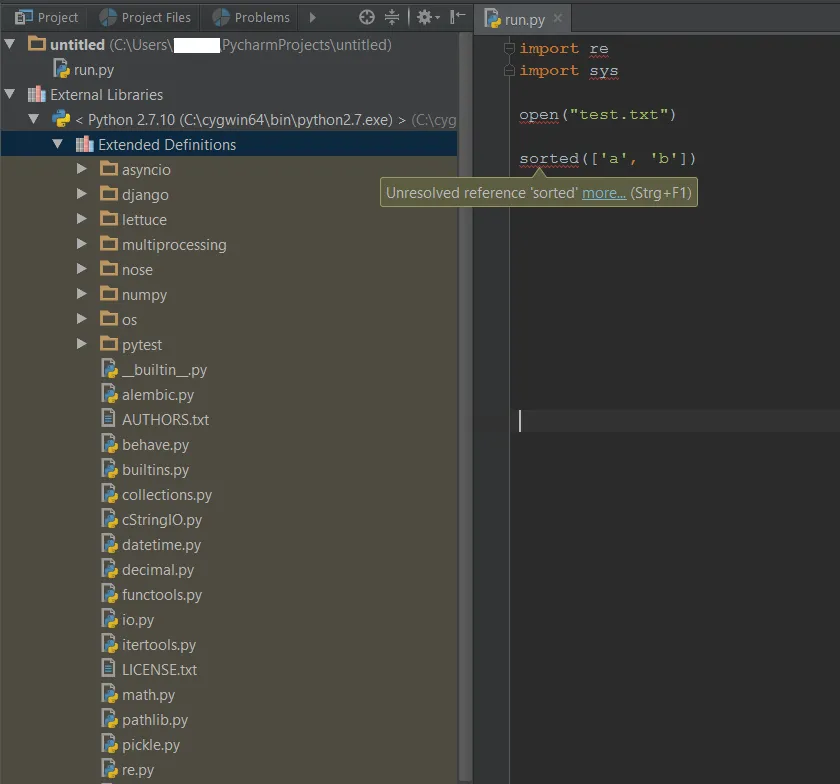Open __builtin__.py from Extended Definitions
Image resolution: width=840 pixels, height=784 pixels.
click(164, 370)
